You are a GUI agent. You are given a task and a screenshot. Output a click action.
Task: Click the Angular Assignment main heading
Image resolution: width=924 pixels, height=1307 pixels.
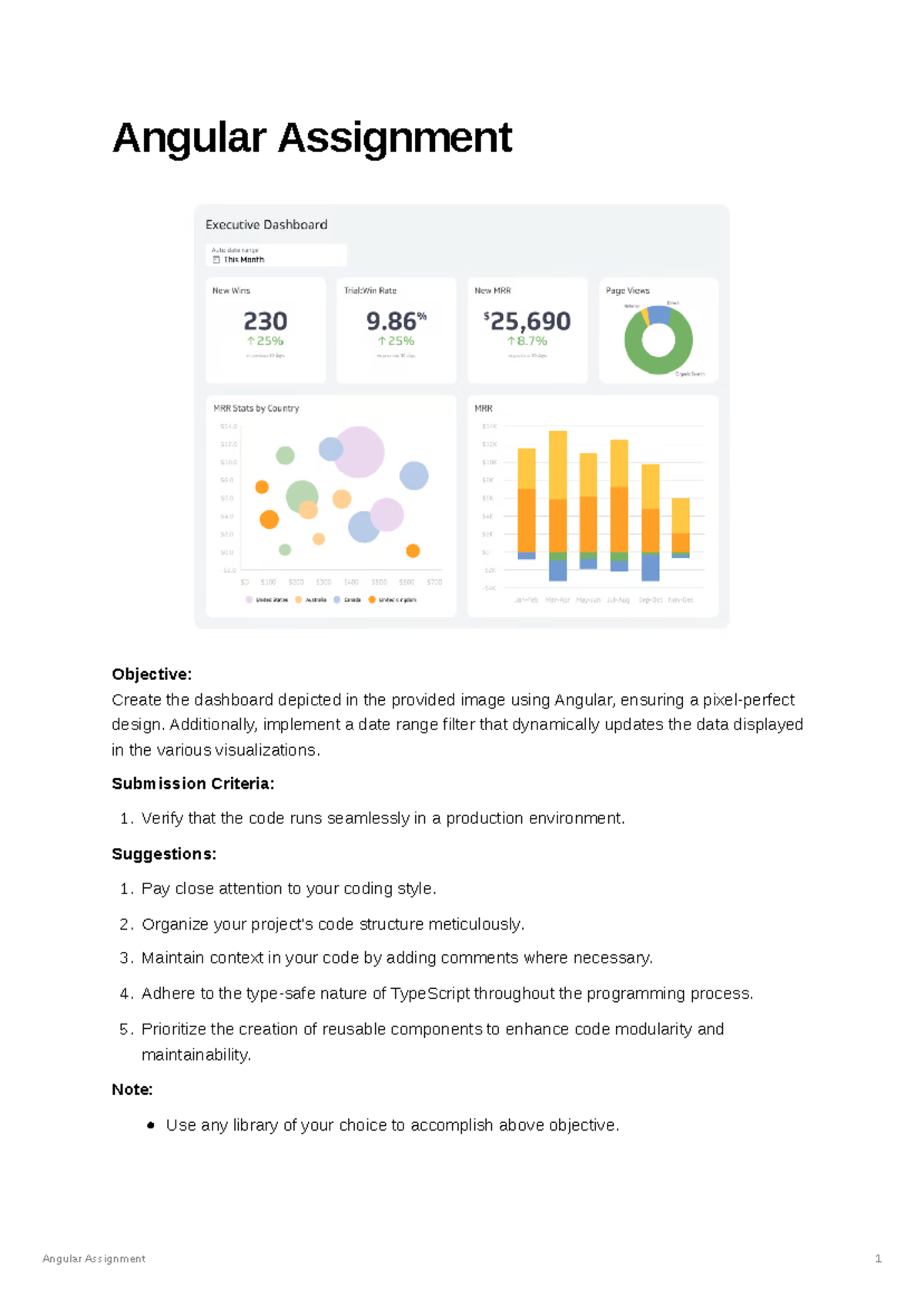click(x=312, y=138)
